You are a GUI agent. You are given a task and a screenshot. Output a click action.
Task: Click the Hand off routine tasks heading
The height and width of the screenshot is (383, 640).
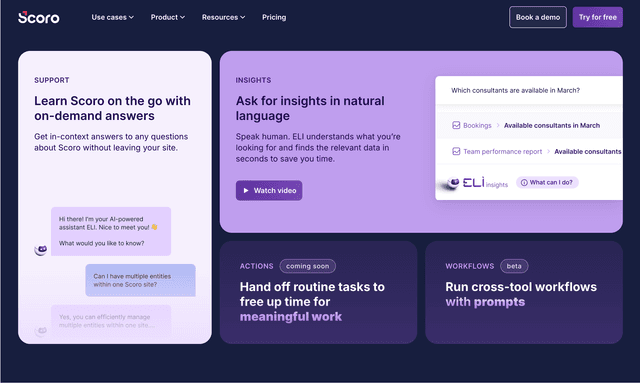[x=312, y=302]
